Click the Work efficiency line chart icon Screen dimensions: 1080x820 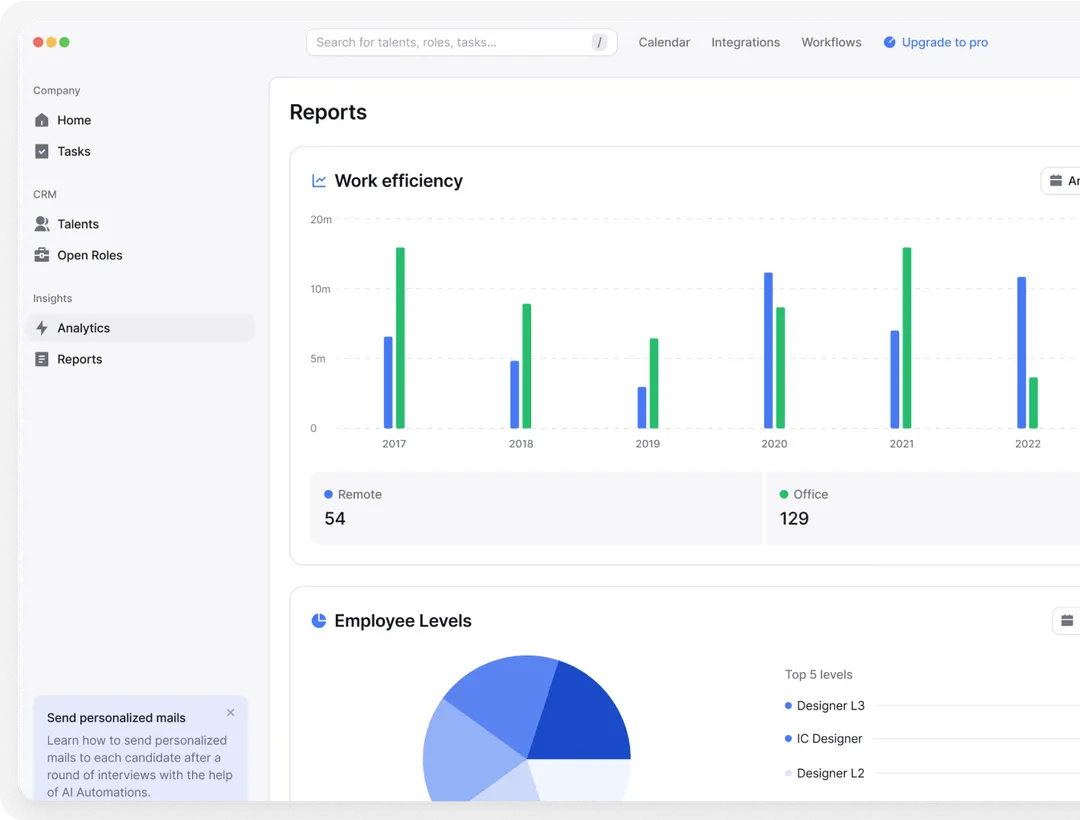(319, 181)
